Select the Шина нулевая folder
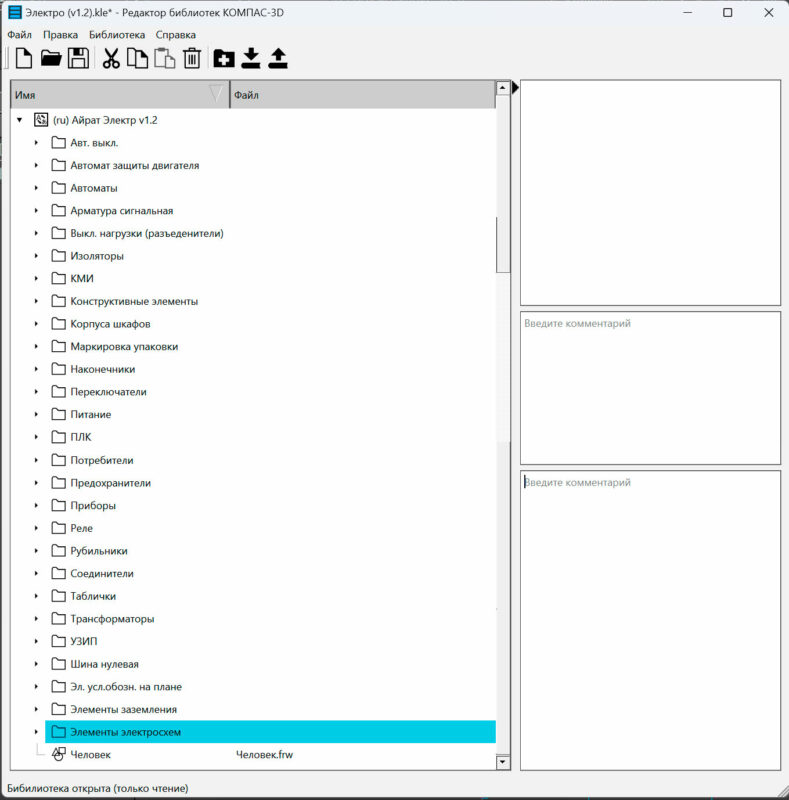The image size is (789, 800). coord(104,664)
